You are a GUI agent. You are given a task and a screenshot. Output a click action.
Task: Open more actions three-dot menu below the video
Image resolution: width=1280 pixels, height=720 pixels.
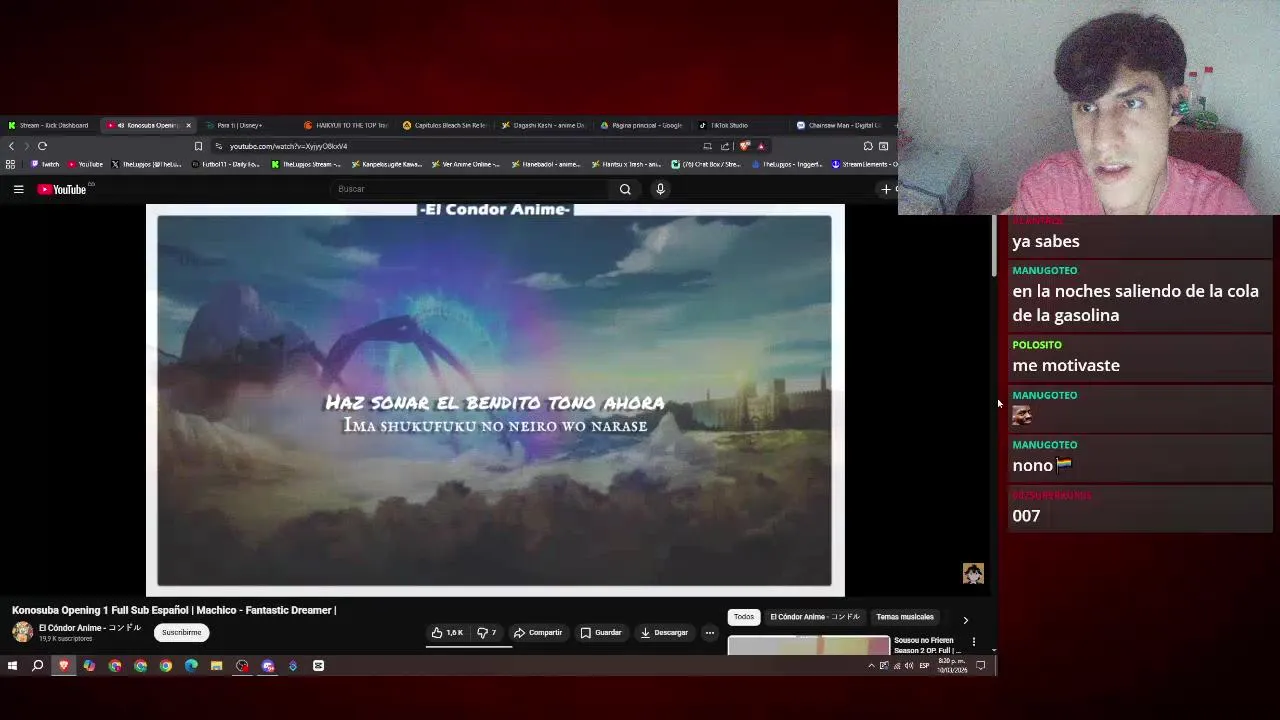click(x=709, y=633)
